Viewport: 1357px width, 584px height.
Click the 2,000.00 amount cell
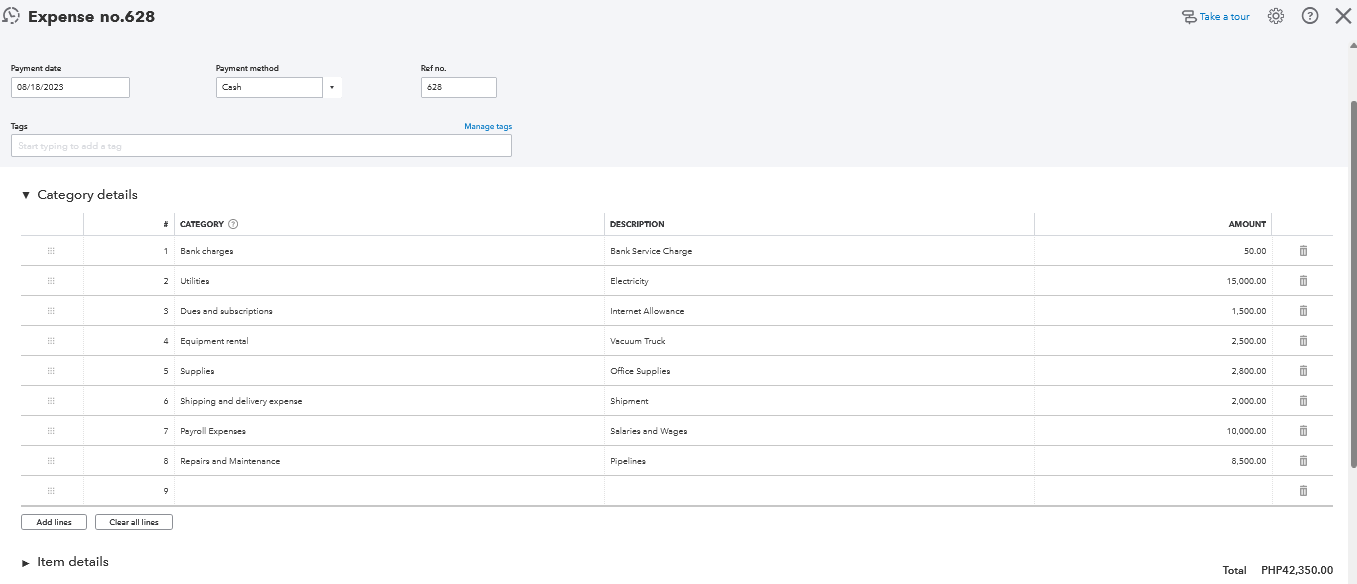point(1153,401)
